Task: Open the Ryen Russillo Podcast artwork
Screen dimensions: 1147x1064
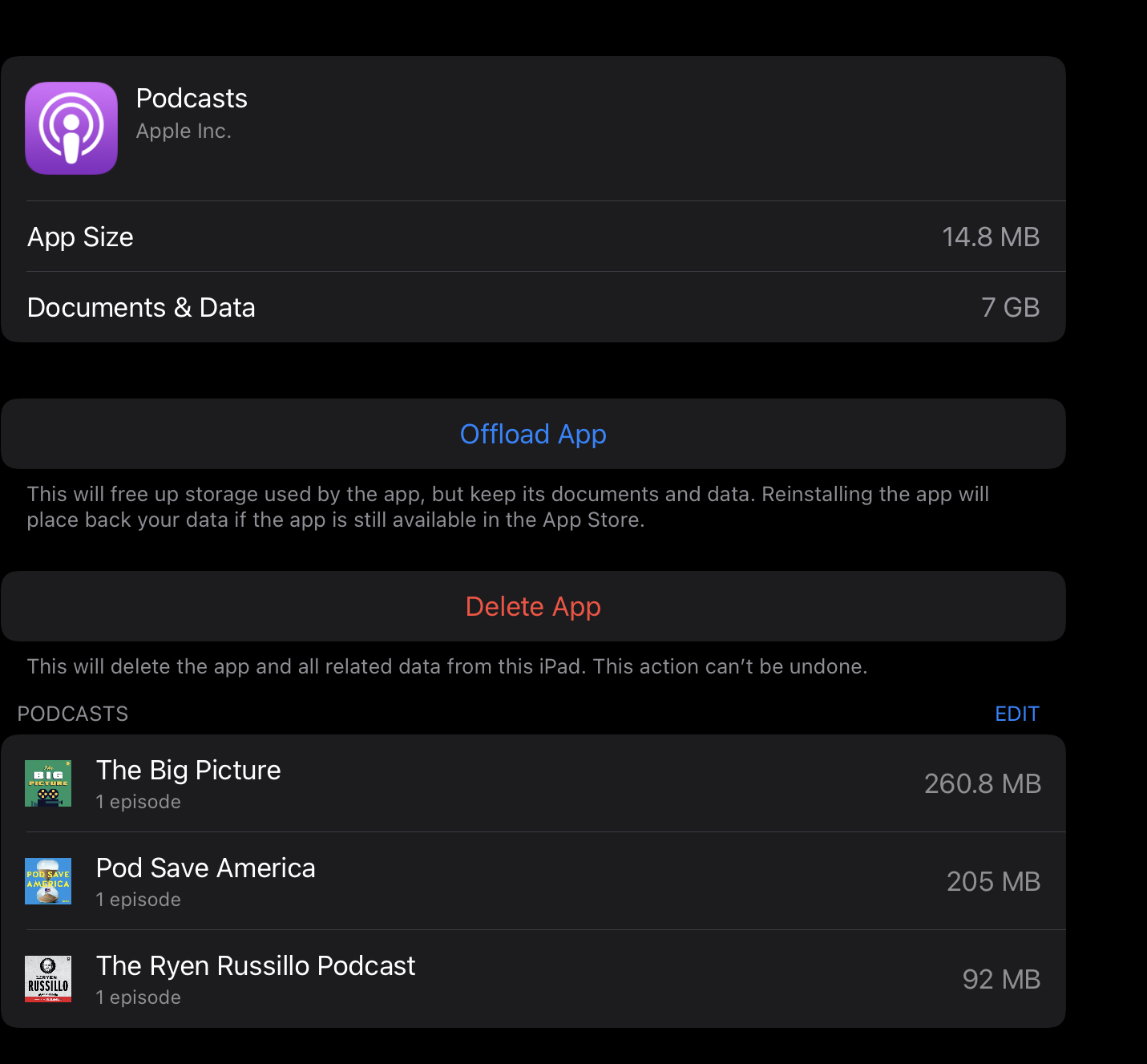Action: coord(48,979)
